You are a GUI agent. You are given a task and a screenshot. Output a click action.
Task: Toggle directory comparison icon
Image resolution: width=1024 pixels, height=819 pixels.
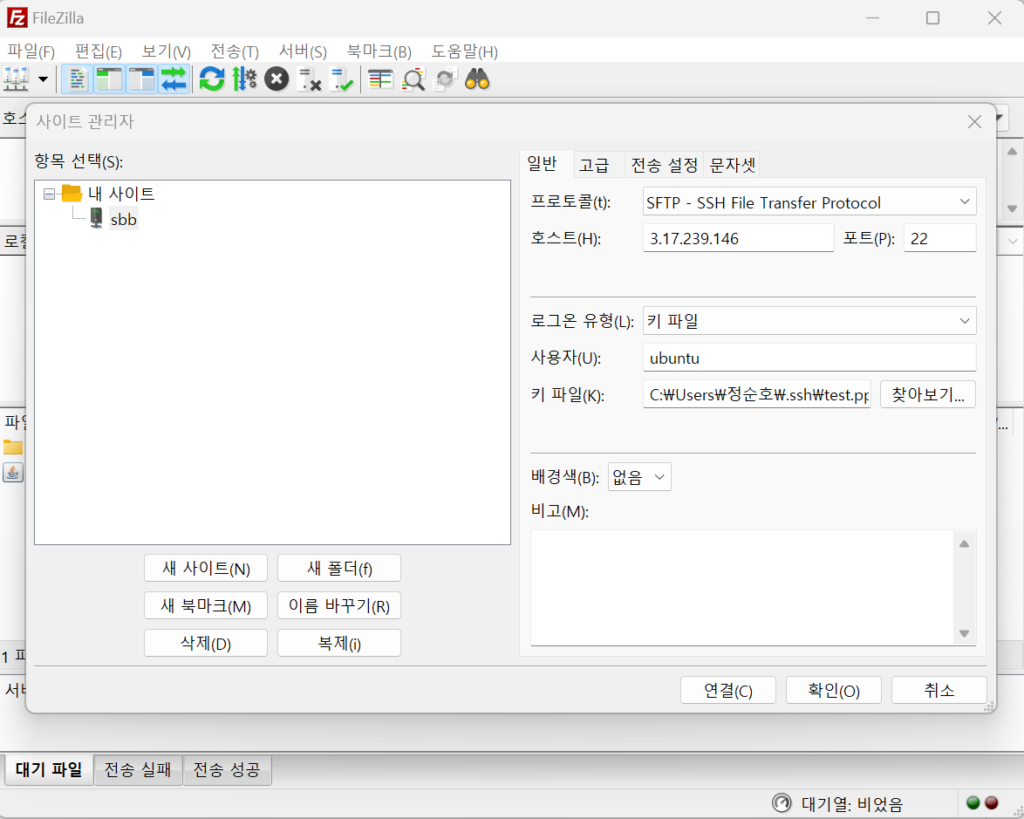[413, 80]
